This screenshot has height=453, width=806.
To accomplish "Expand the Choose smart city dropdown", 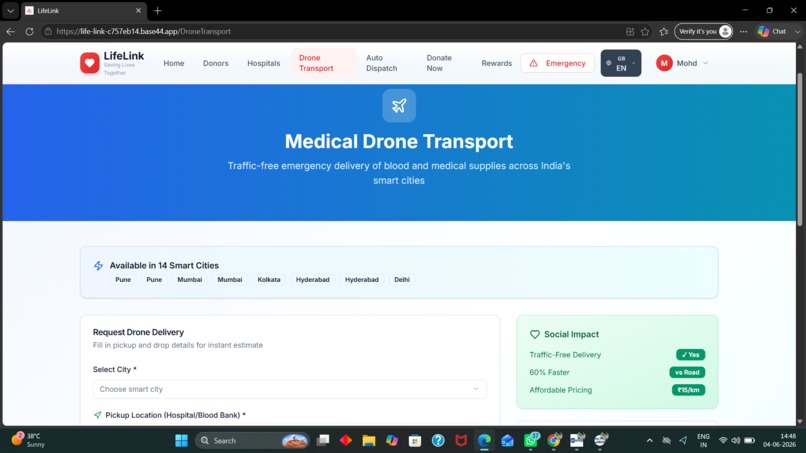I will (x=289, y=389).
